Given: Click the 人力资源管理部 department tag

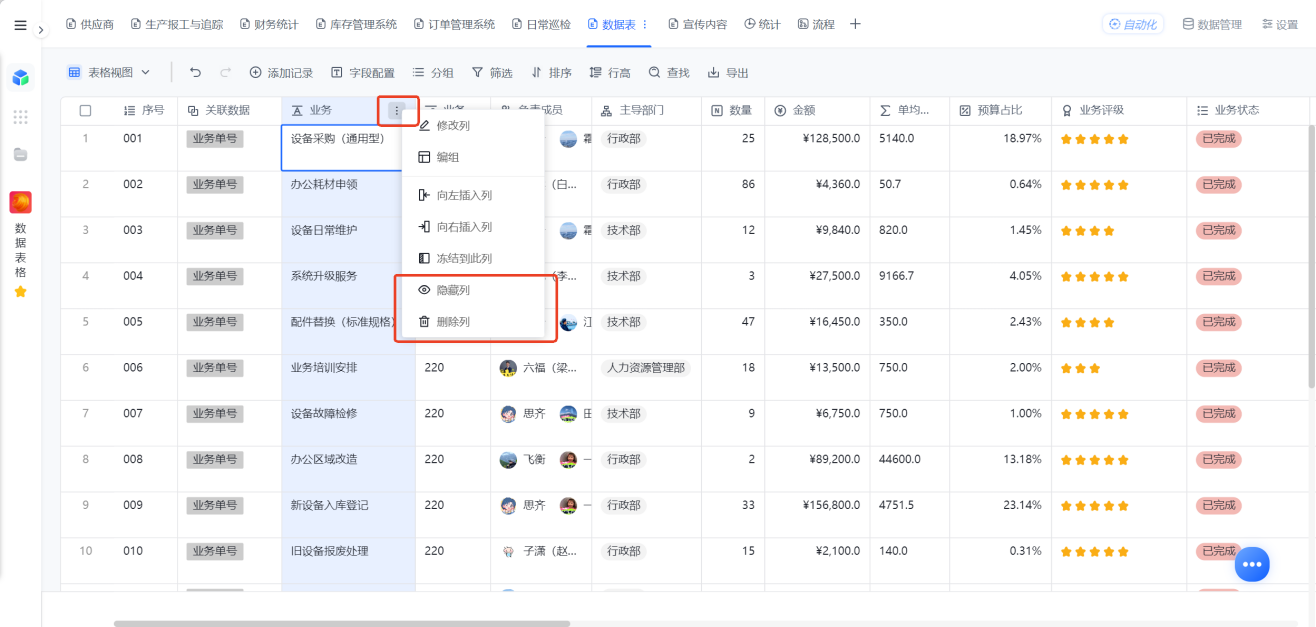Looking at the screenshot, I should tap(646, 368).
